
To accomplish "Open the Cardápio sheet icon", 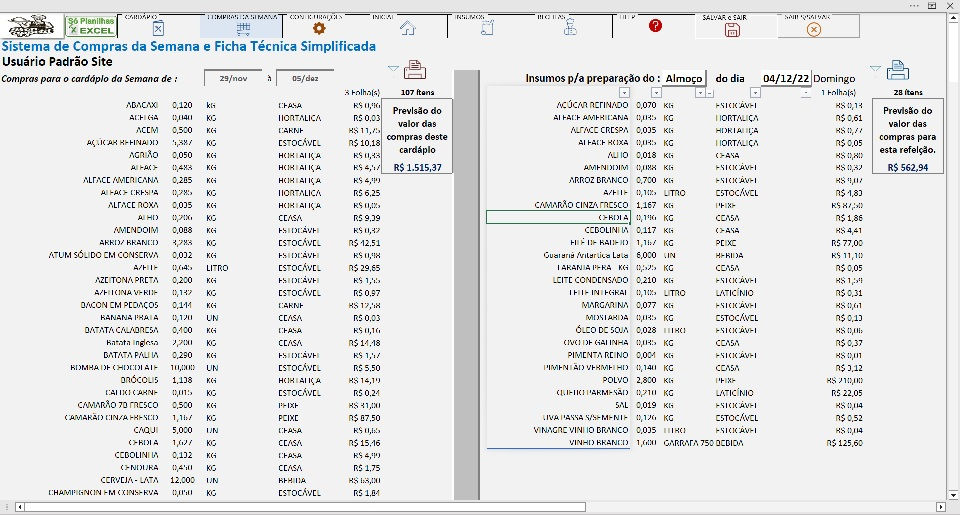I will click(158, 28).
